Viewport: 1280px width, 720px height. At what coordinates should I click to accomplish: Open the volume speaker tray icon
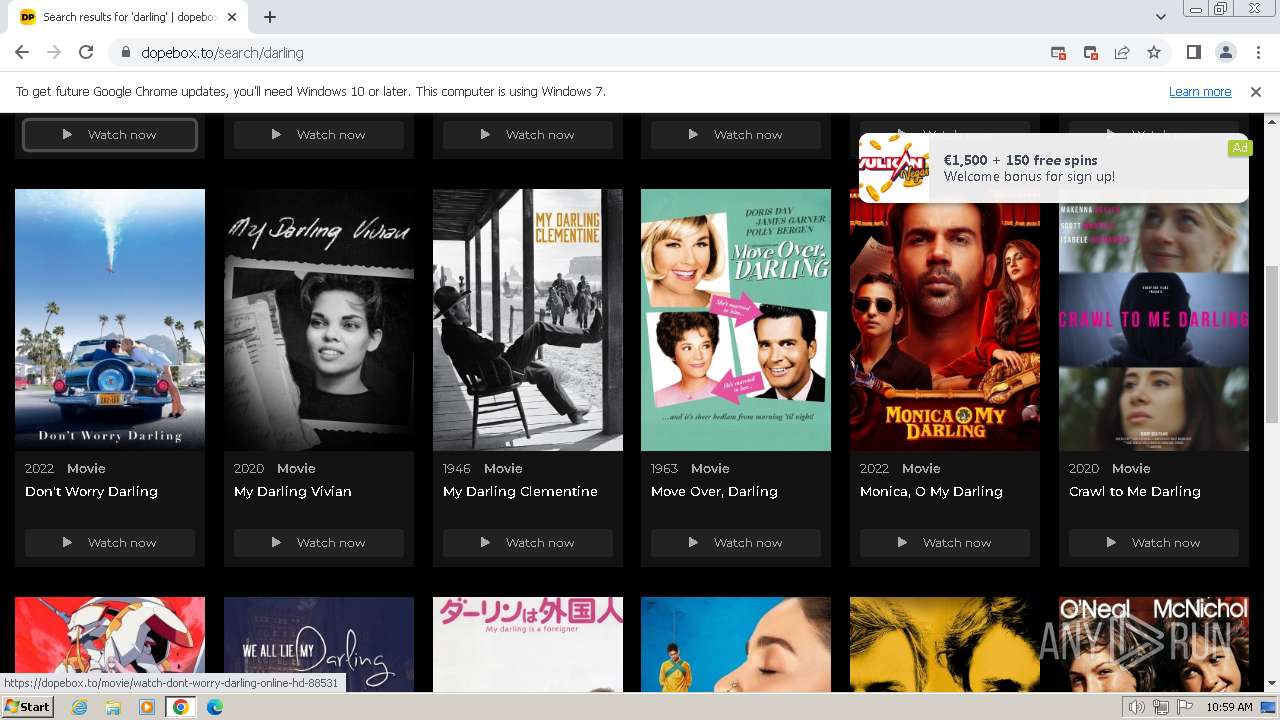click(1137, 707)
